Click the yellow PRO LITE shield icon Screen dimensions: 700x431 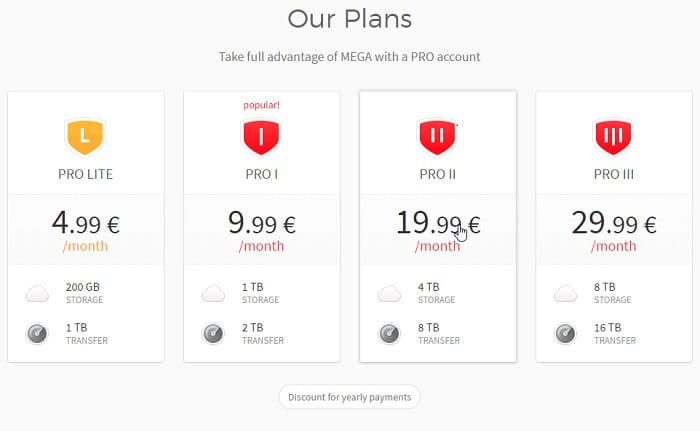85,137
